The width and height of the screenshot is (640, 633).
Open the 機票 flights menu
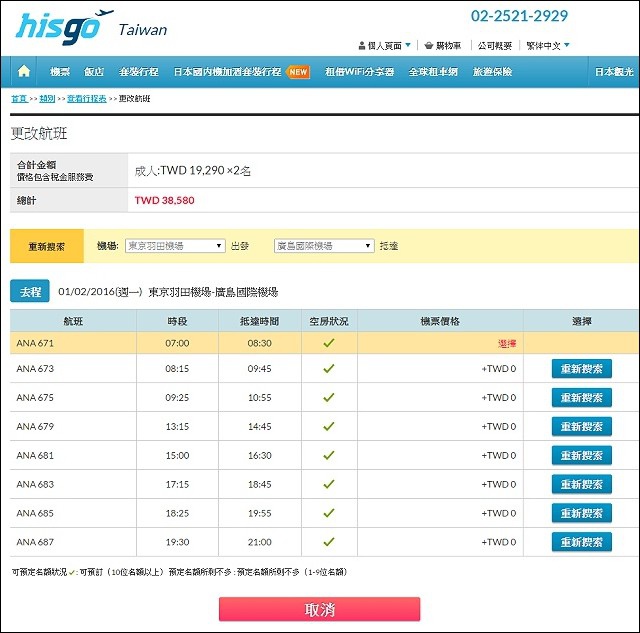(60, 72)
